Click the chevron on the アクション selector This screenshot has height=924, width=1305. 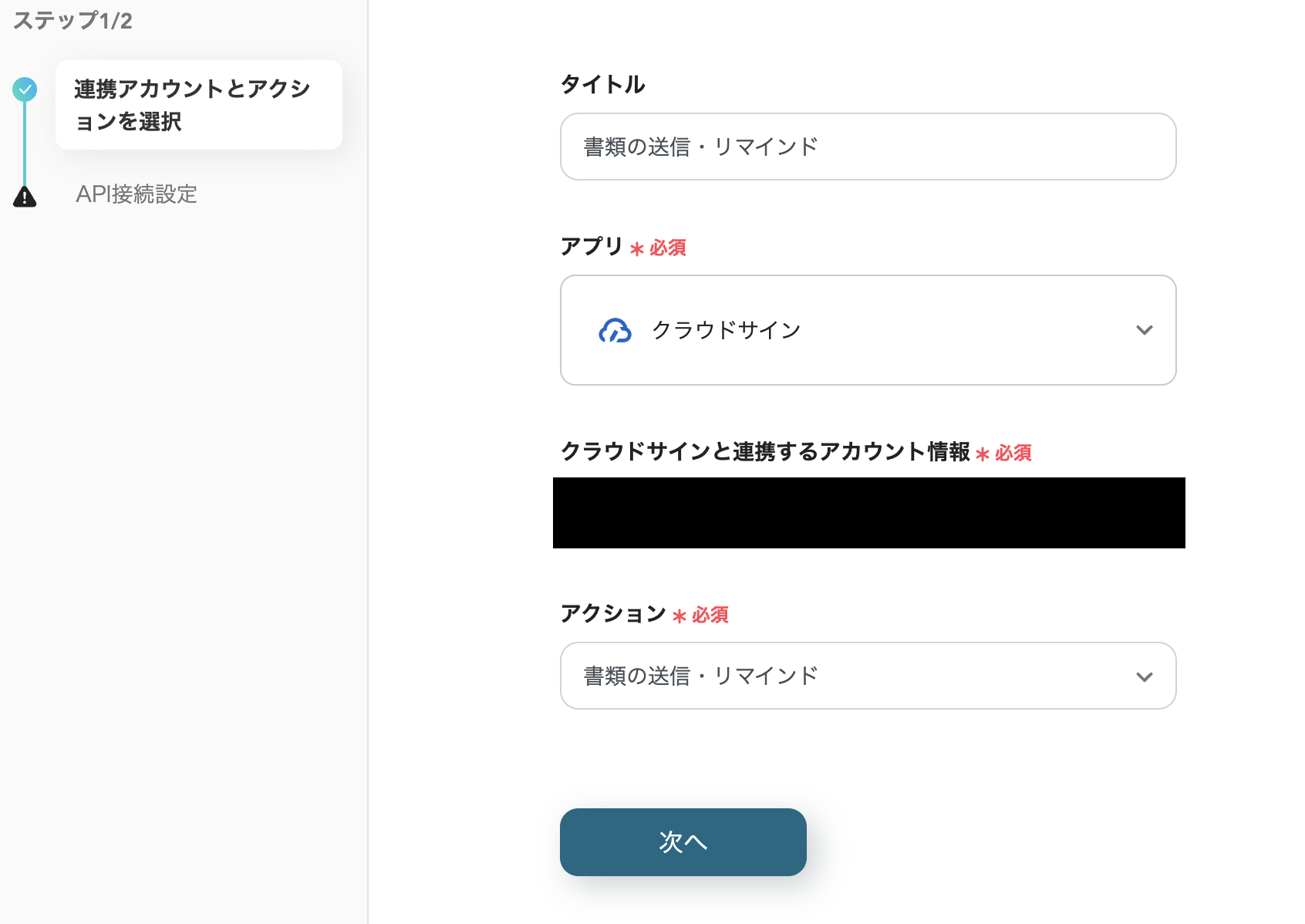pos(1145,676)
